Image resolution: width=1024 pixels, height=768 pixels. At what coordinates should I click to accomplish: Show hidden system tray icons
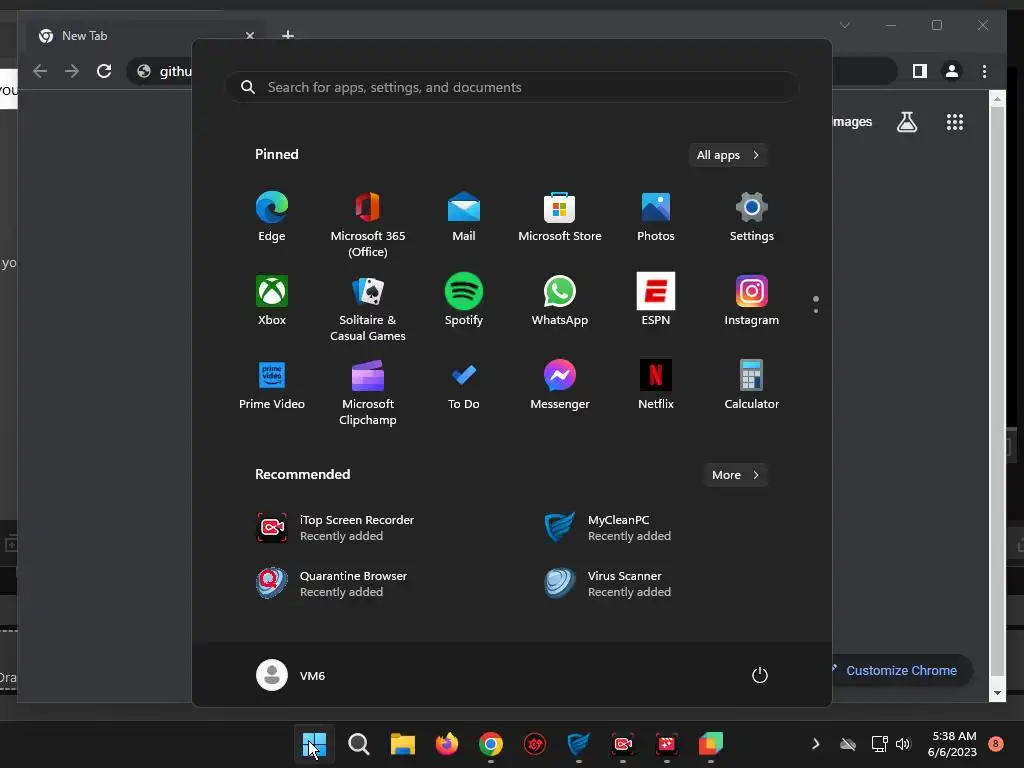click(816, 744)
